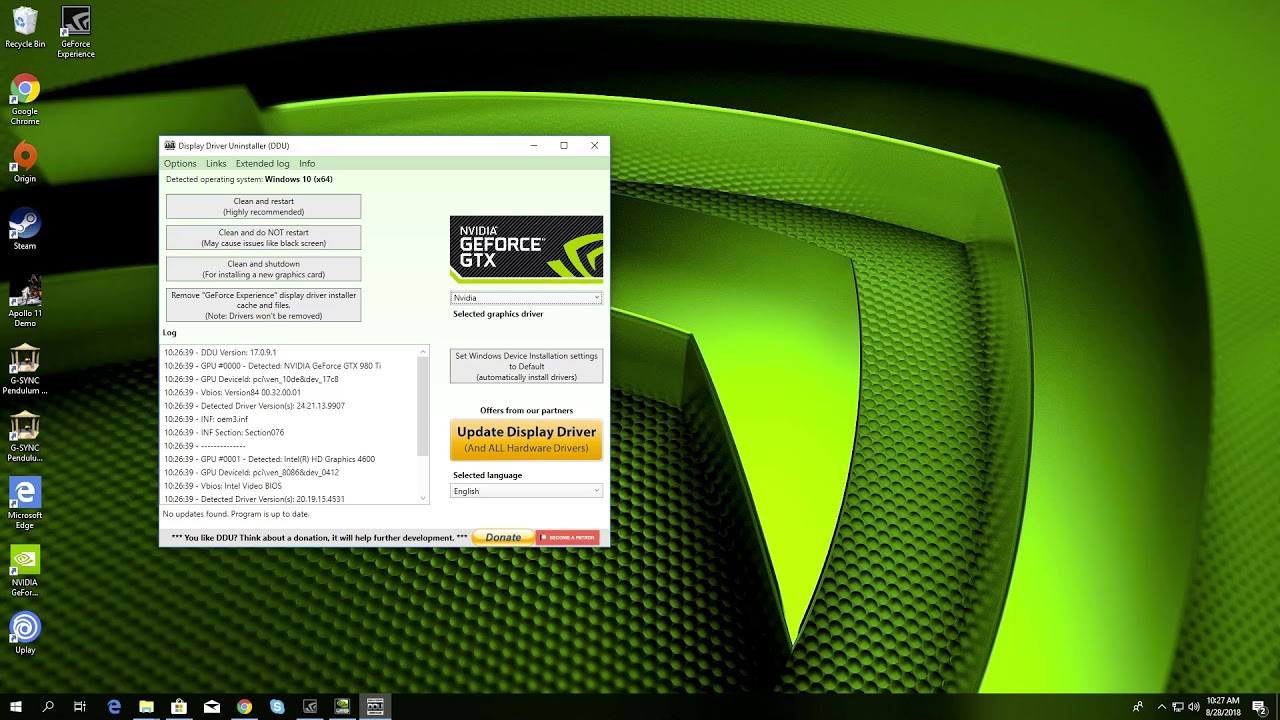Image resolution: width=1280 pixels, height=720 pixels.
Task: Click log line 'Vbios: Intel Video BIOS'
Action: (223, 486)
